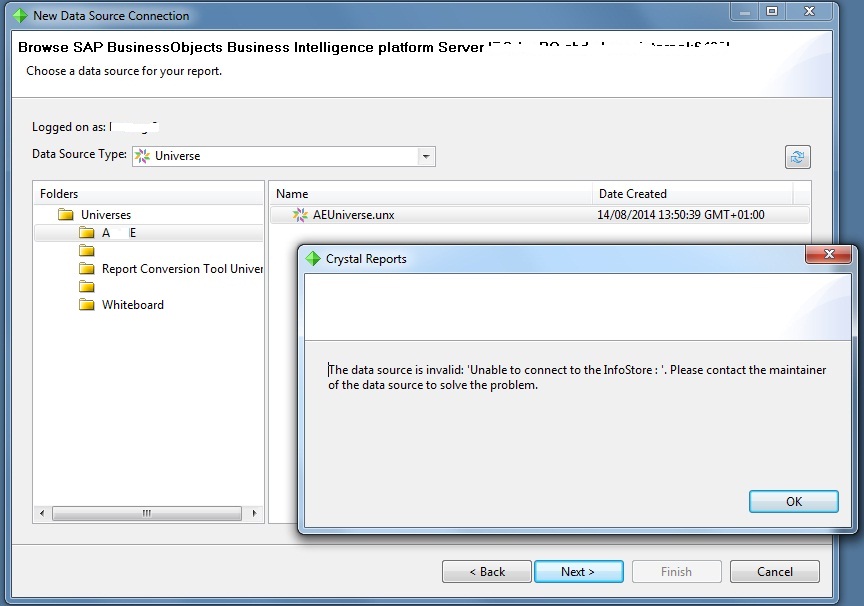This screenshot has width=864, height=606.
Task: Maximize the New Data Source Connection window
Action: tap(772, 11)
